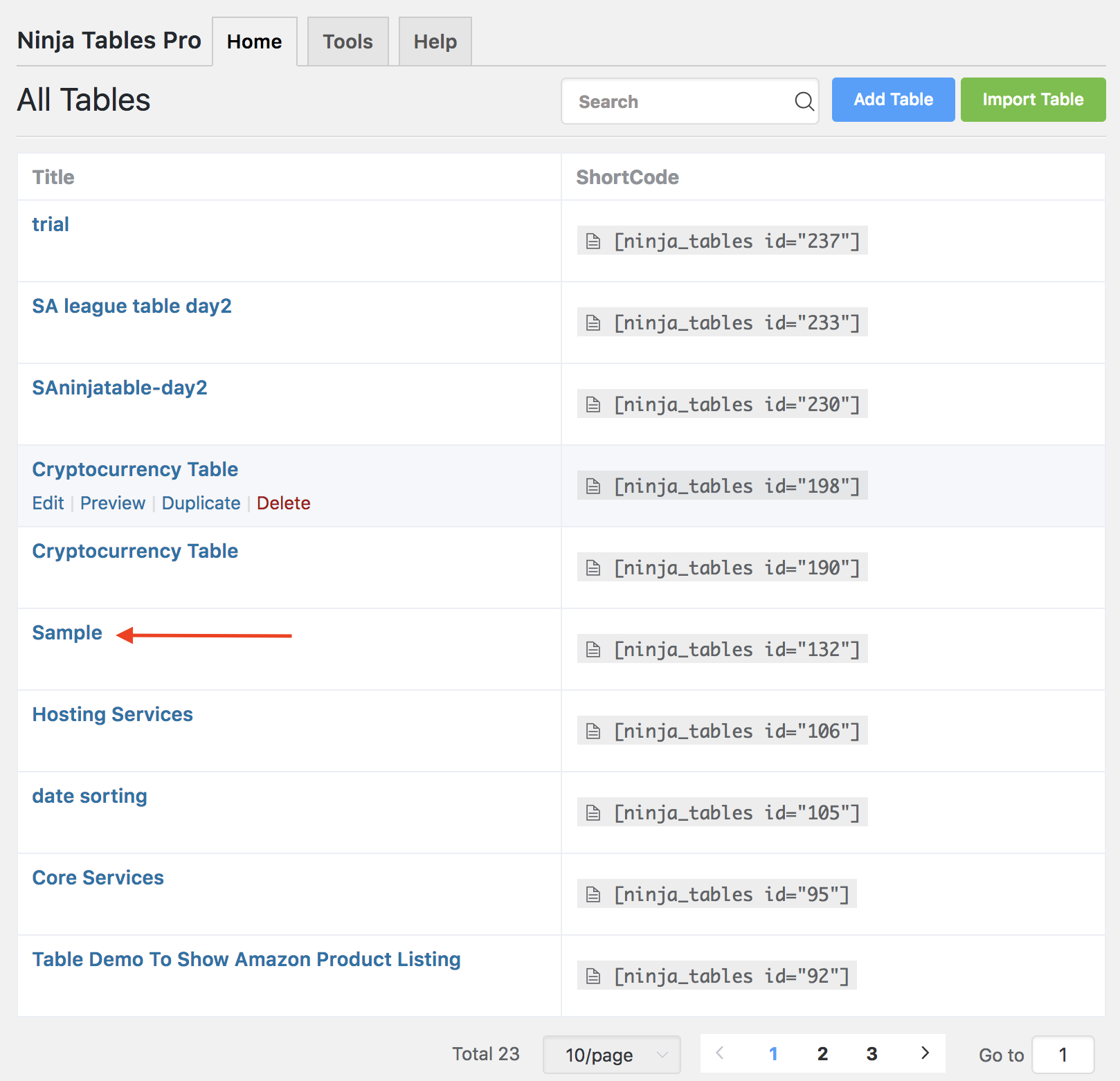Copy shortcode id 233 for SA league table
The image size is (1120, 1081).
(593, 322)
